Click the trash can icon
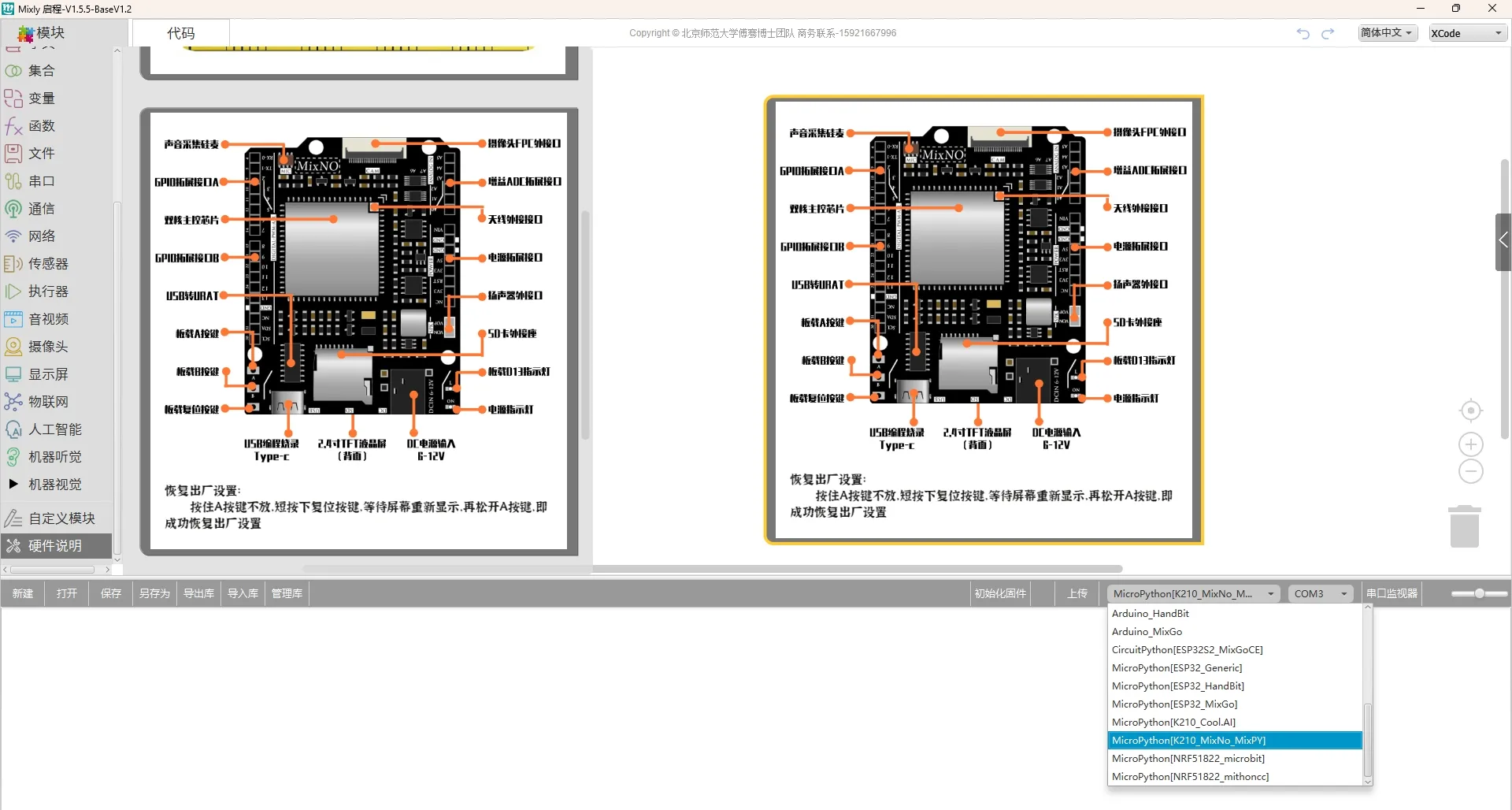The image size is (1512, 810). click(1464, 526)
